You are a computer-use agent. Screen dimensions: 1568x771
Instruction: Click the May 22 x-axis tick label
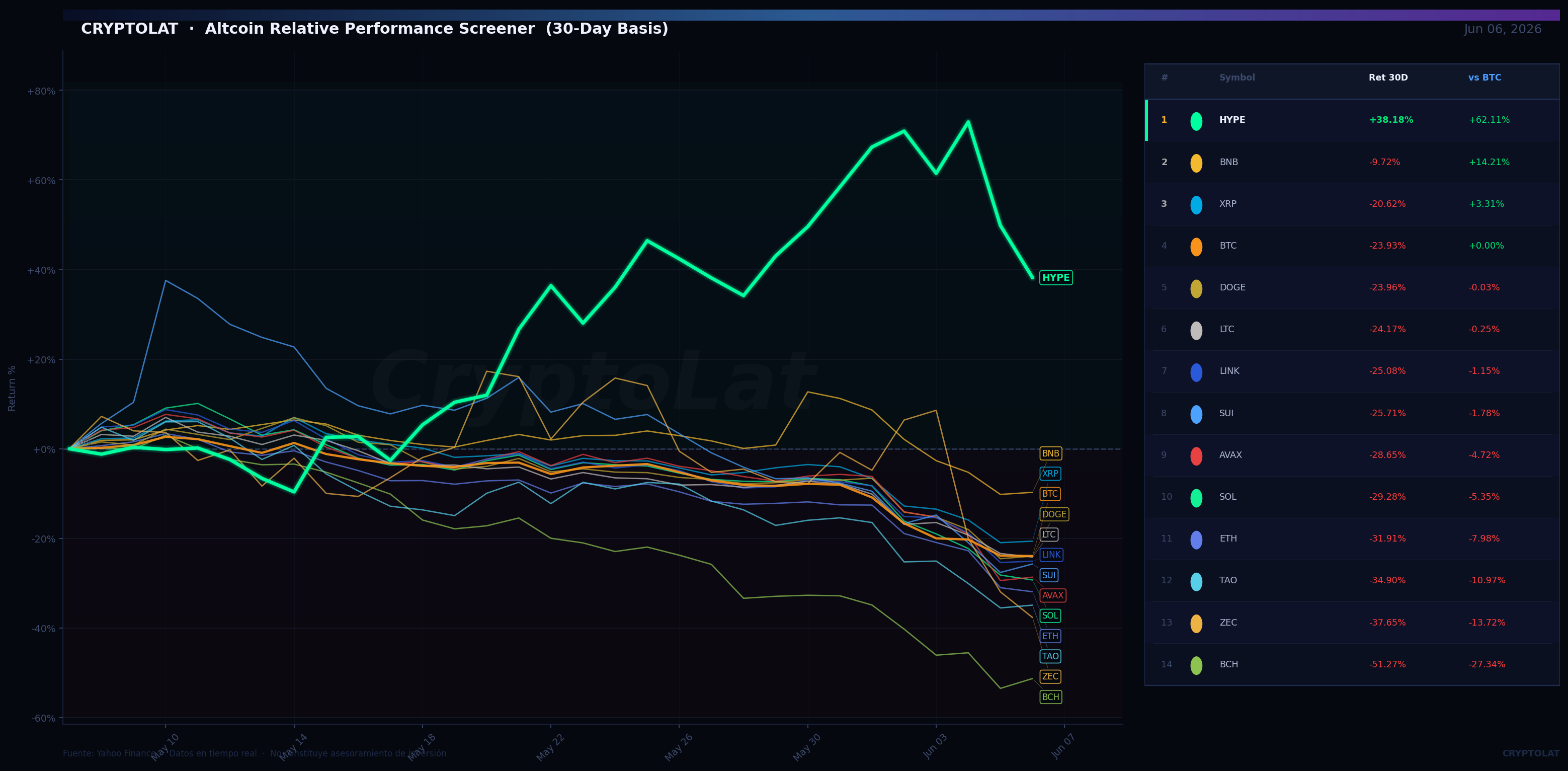point(550,747)
